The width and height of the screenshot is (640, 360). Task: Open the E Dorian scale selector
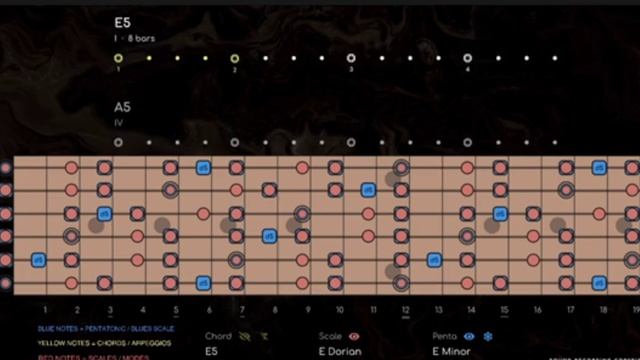point(340,351)
